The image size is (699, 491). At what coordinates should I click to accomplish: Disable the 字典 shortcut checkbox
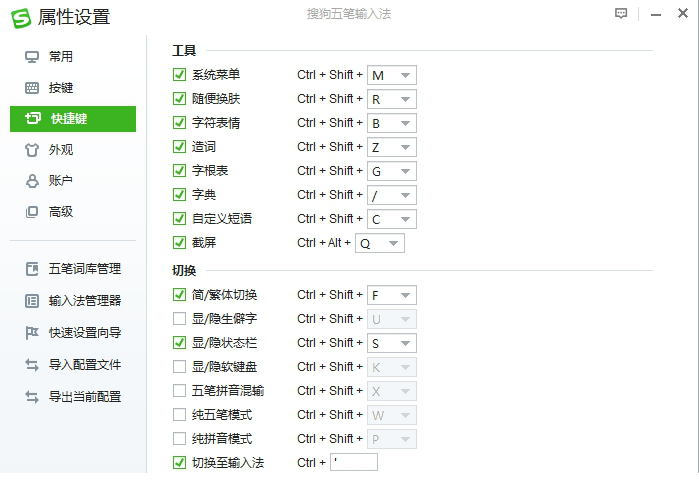pos(179,195)
